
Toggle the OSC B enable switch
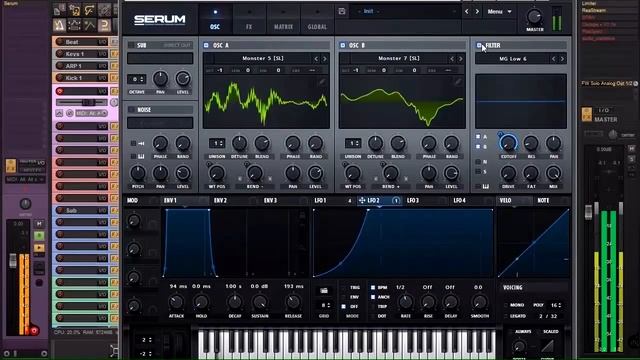(x=342, y=45)
